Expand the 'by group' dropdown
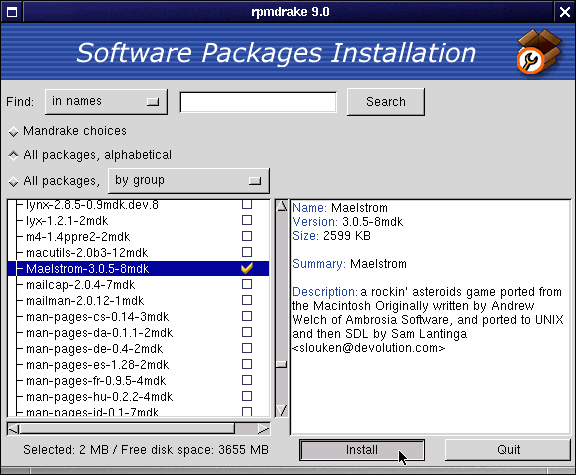This screenshot has height=475, width=576. (x=189, y=181)
